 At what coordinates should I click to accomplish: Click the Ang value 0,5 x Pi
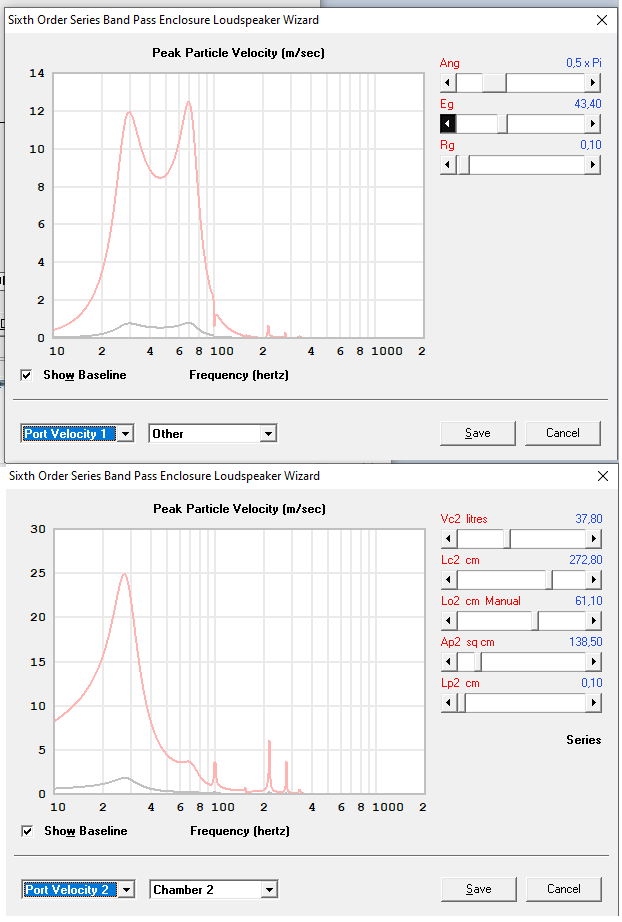coord(584,63)
